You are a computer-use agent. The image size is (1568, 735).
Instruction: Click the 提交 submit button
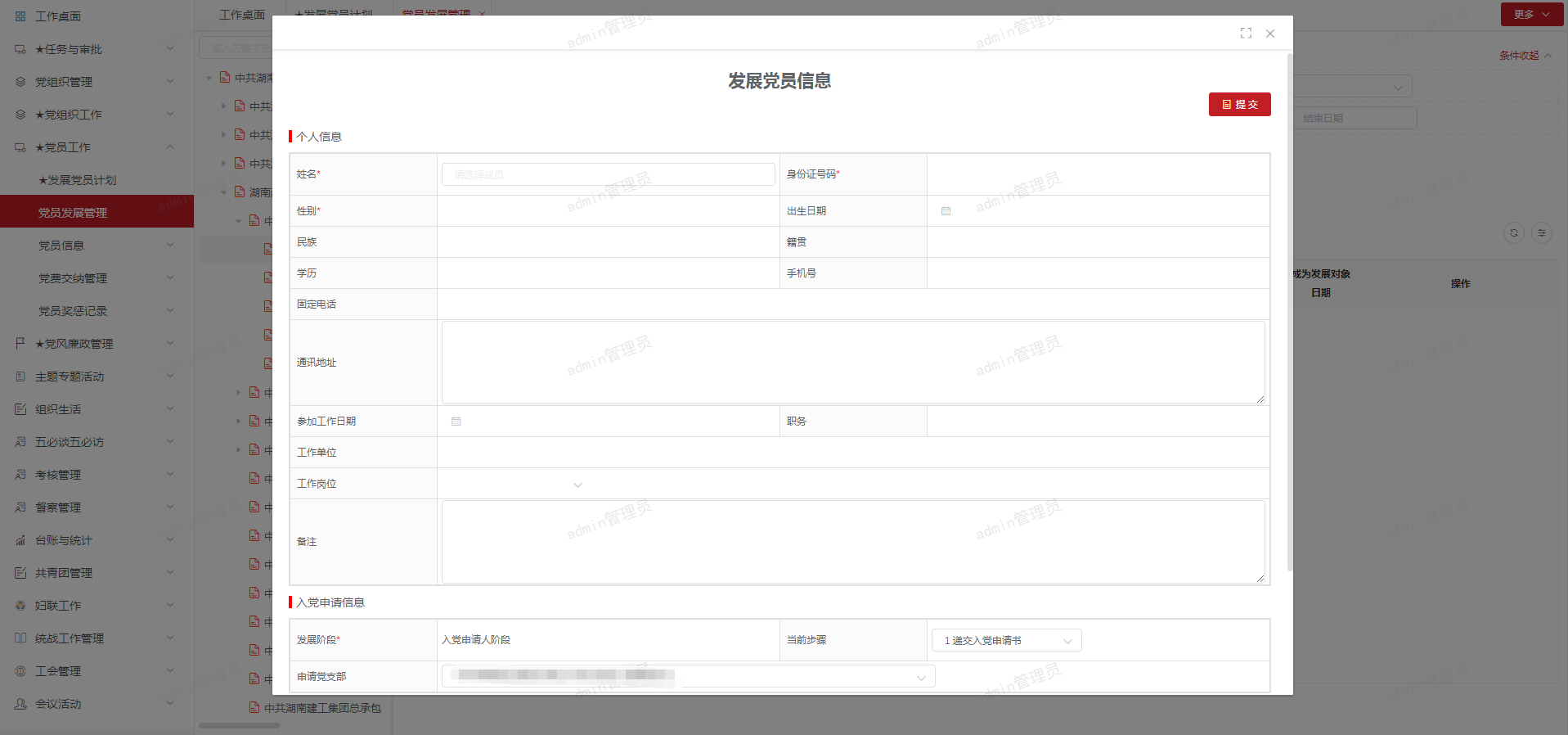(1239, 105)
